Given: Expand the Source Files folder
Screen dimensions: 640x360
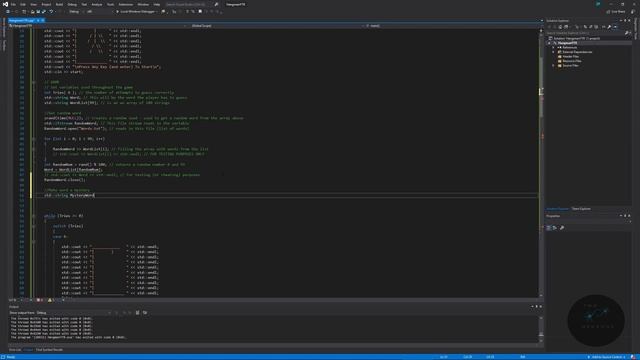Looking at the screenshot, I should coord(554,65).
